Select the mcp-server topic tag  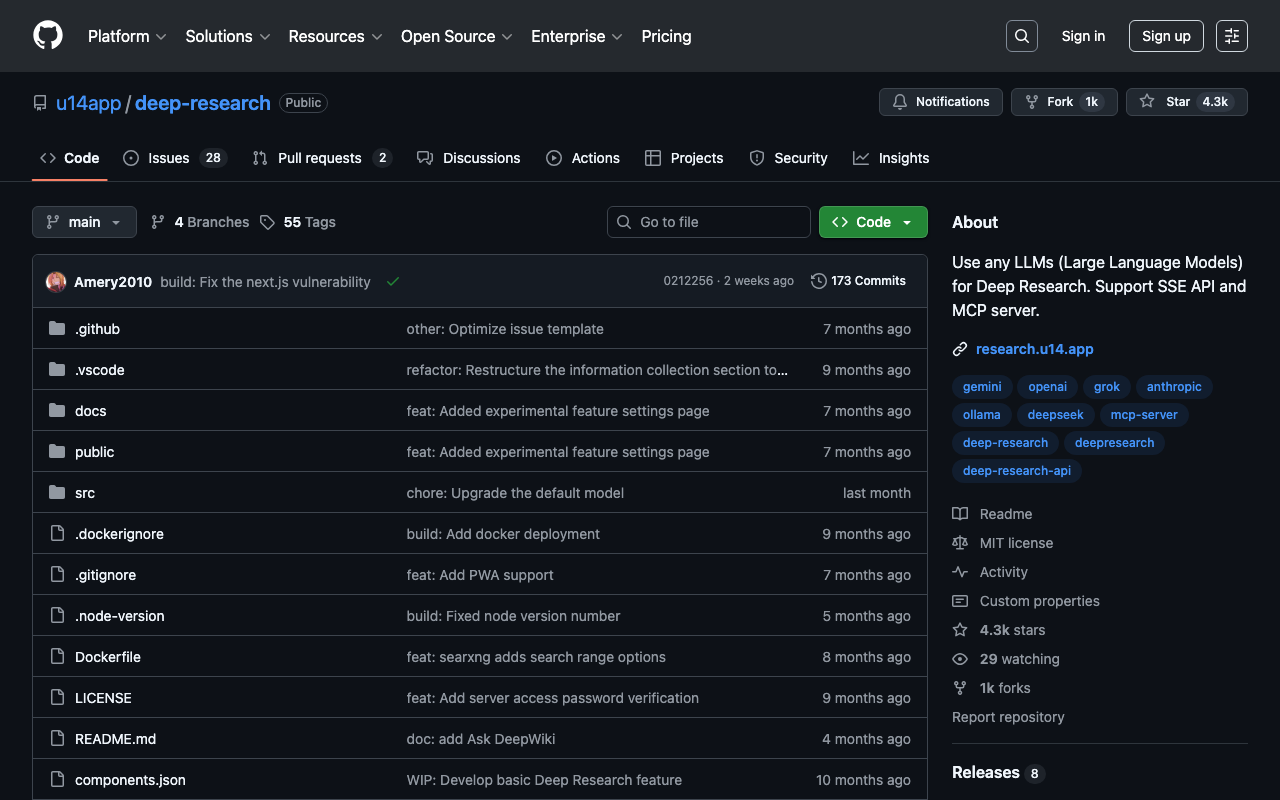1144,415
